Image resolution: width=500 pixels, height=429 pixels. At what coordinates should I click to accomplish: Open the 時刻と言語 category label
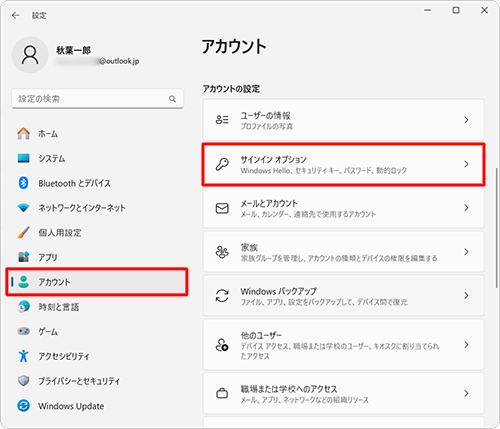tap(59, 307)
